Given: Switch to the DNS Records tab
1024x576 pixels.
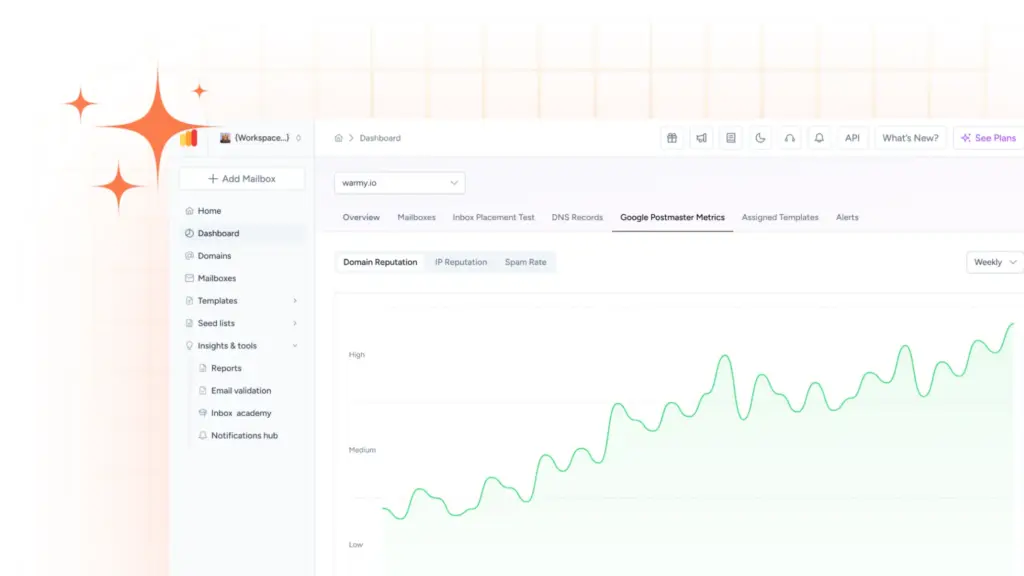Looking at the screenshot, I should (577, 217).
